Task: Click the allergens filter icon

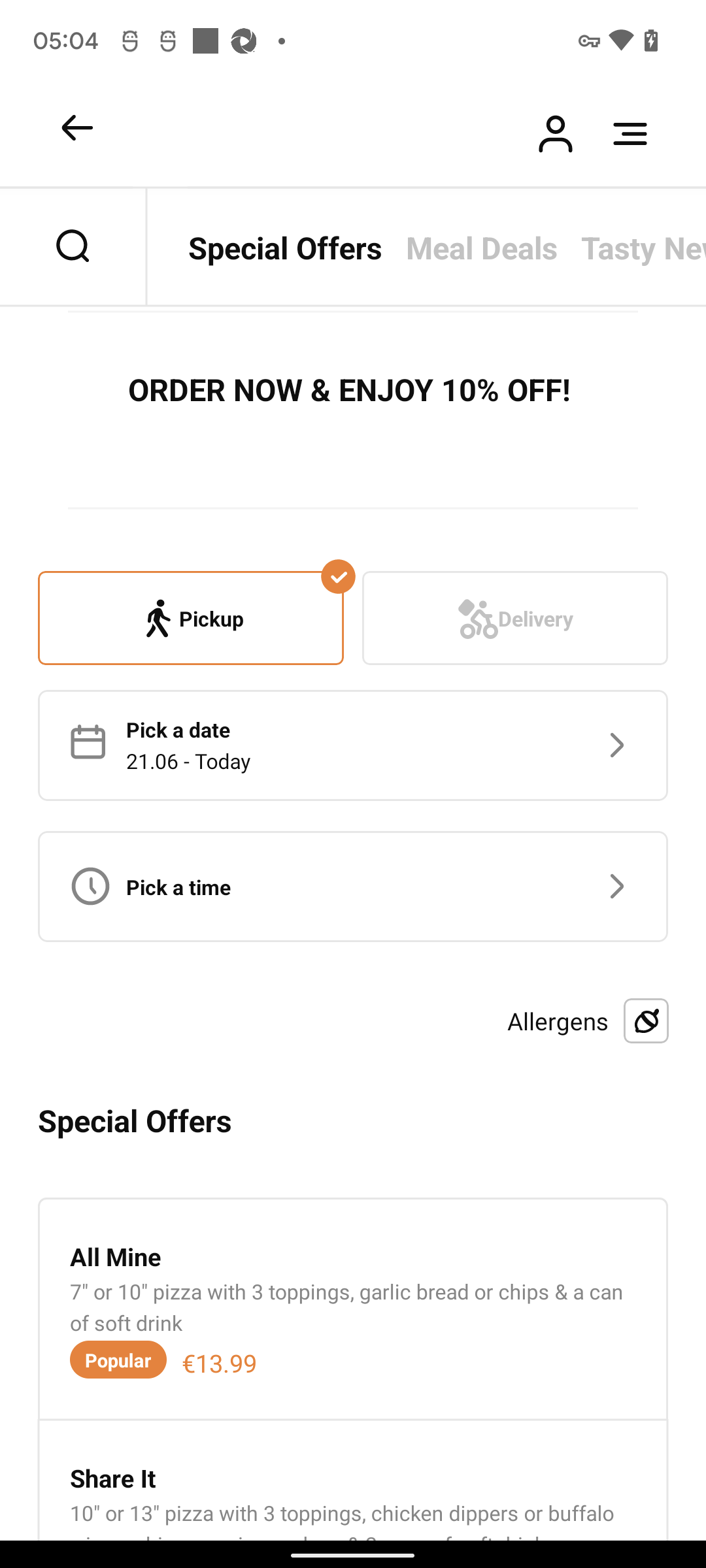Action: [646, 1021]
